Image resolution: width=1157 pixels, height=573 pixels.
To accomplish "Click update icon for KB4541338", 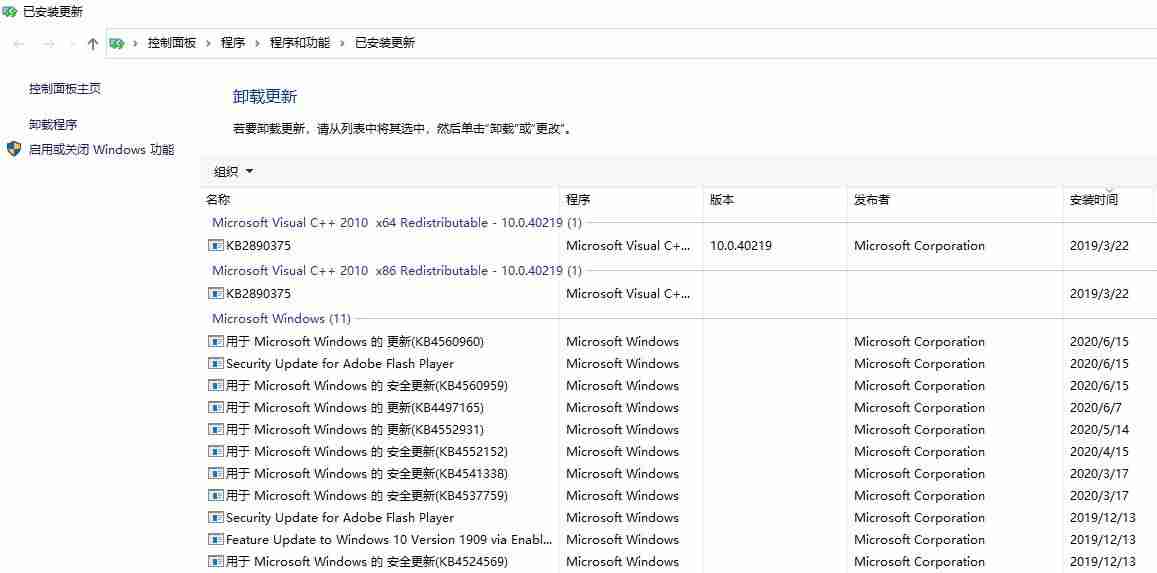I will (x=215, y=473).
